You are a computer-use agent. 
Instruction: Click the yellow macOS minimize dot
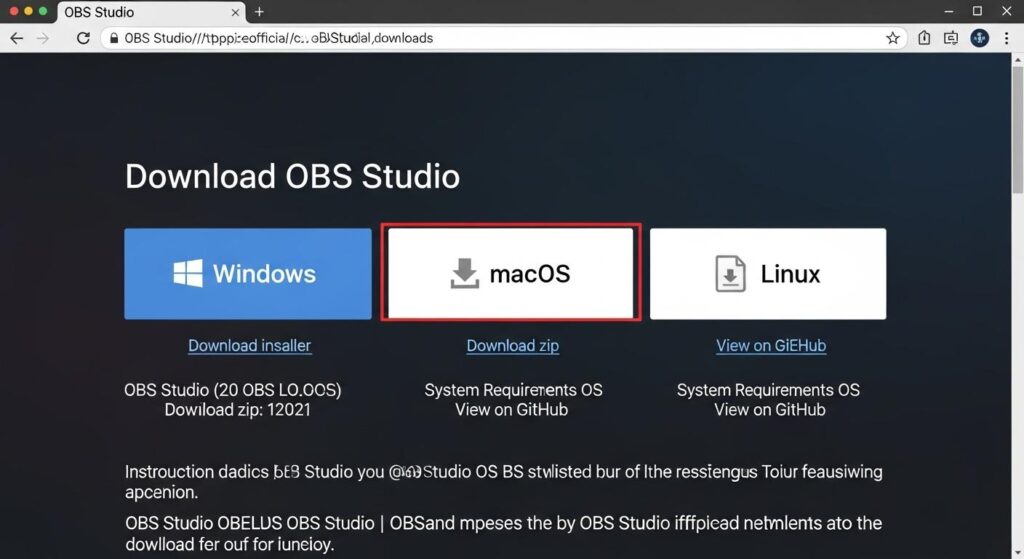[28, 11]
